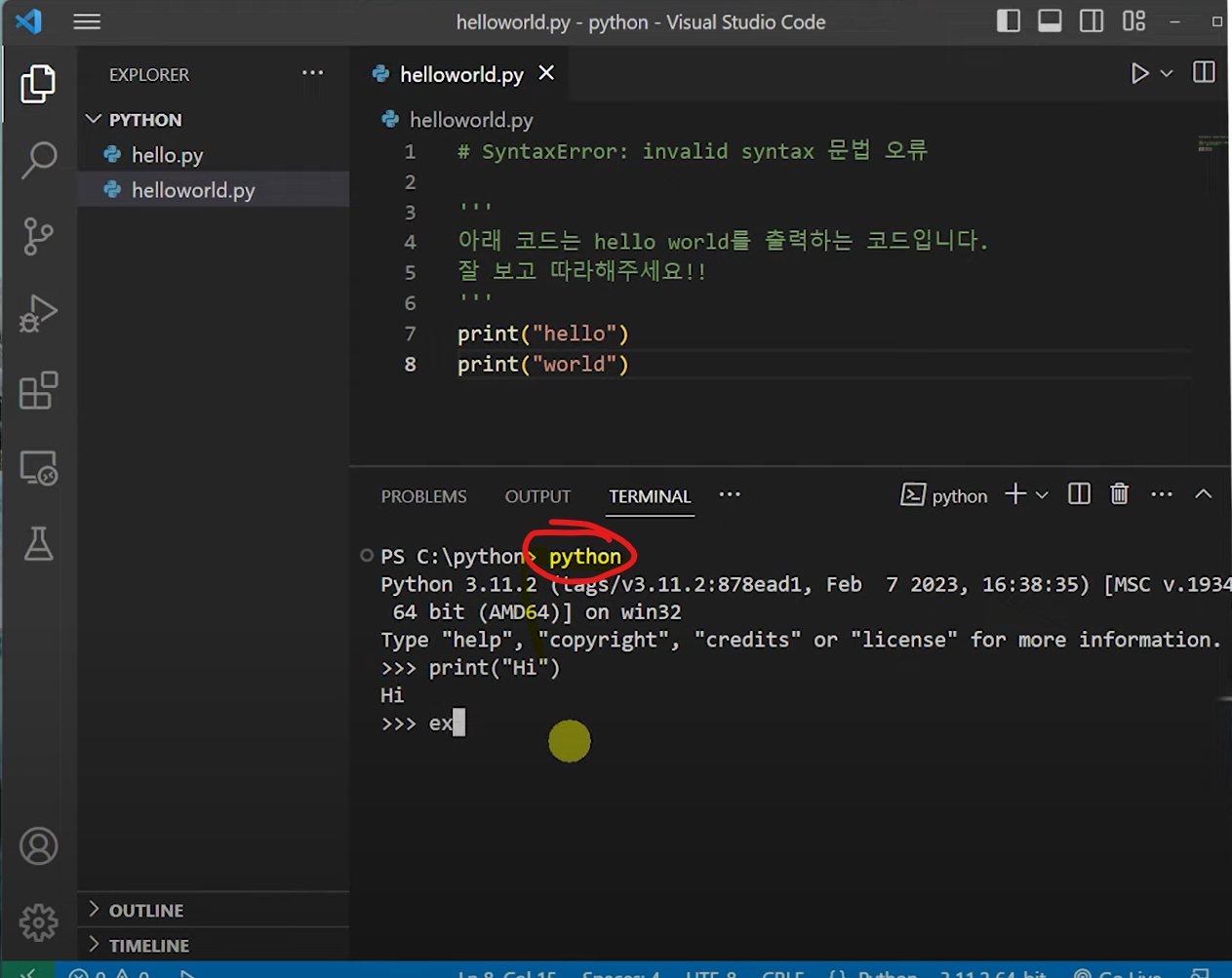Click the Python 3.11.2 version line

806,585
